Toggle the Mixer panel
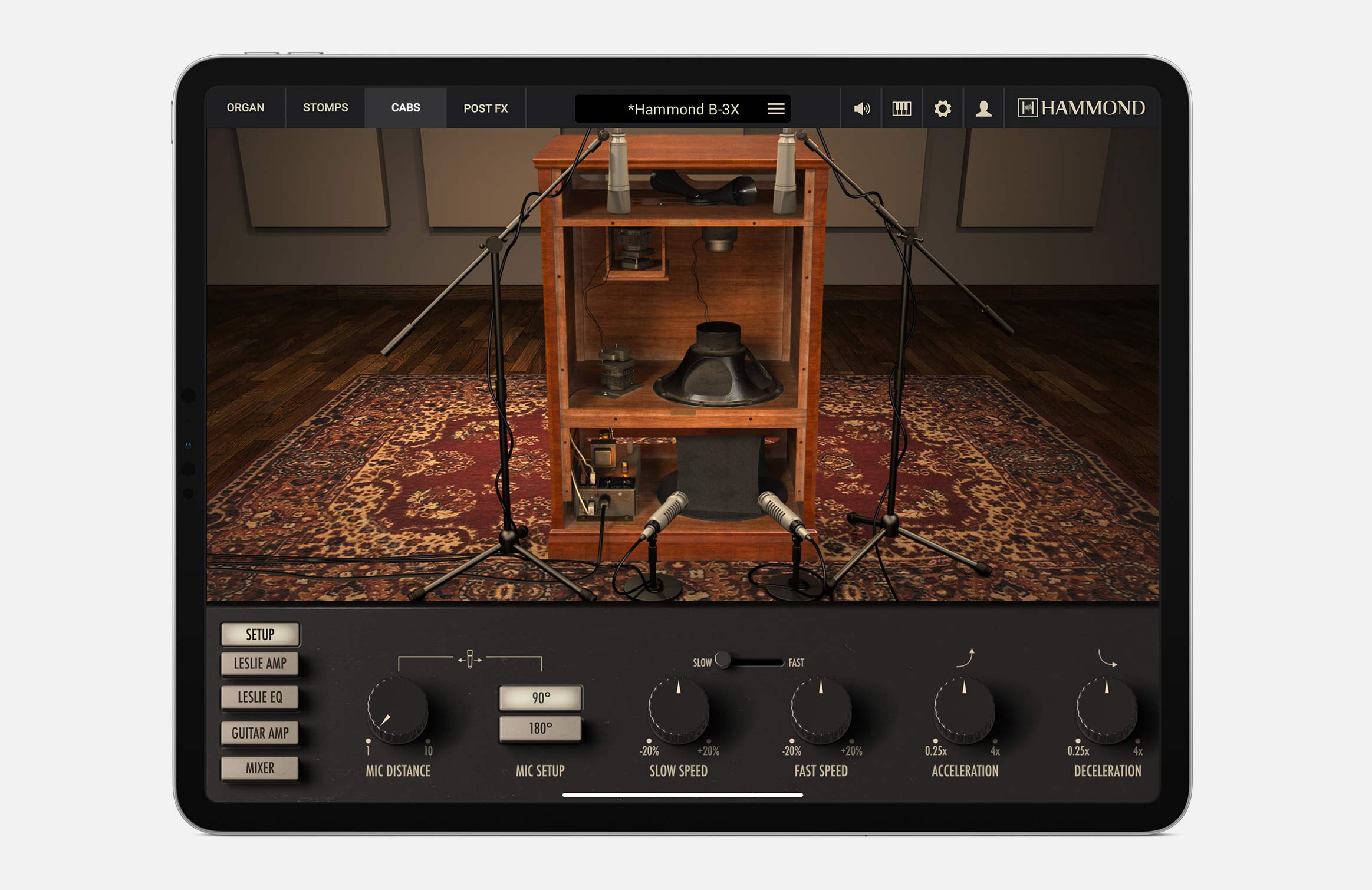1372x890 pixels. 260,767
